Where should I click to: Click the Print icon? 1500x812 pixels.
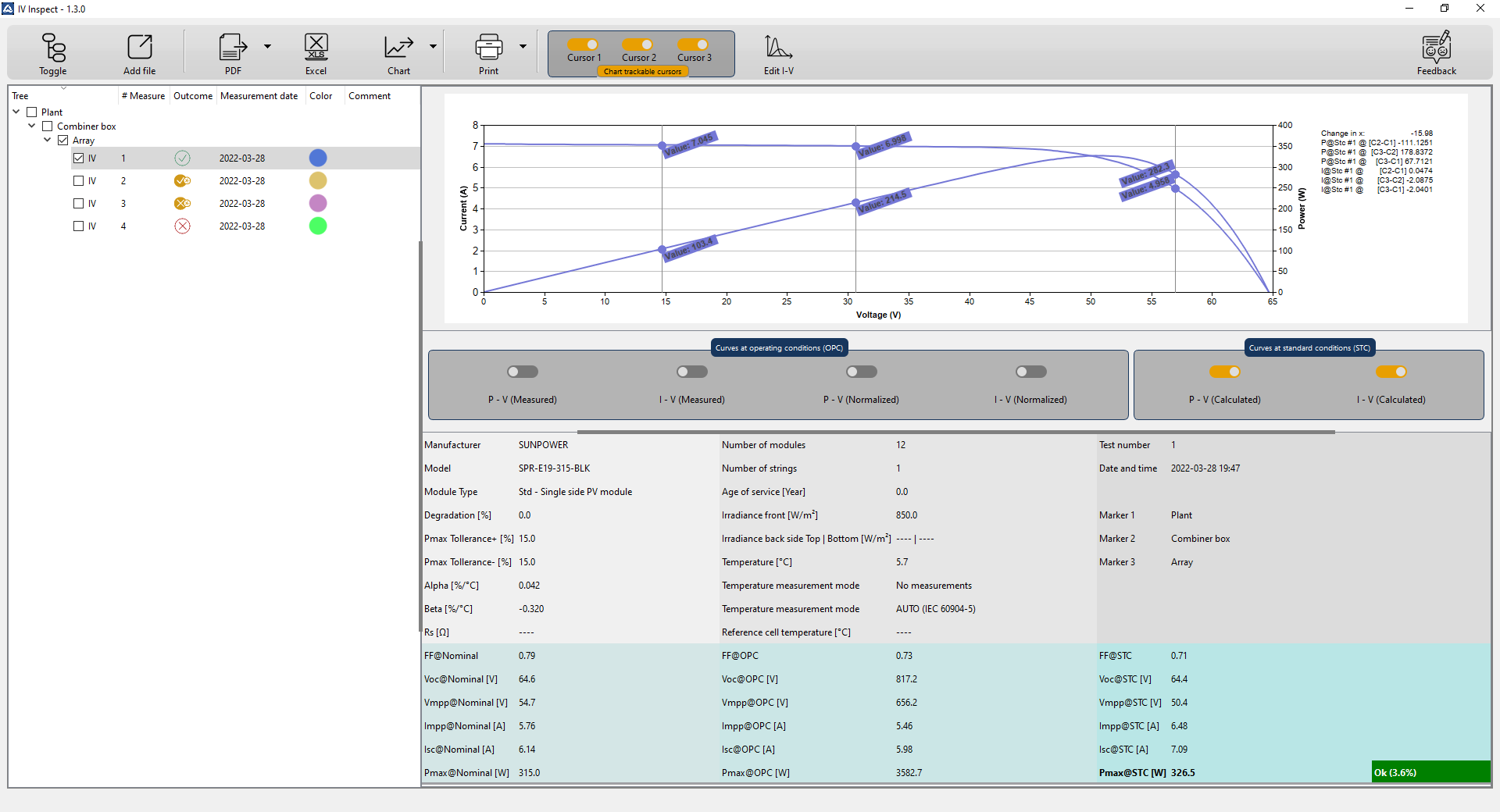click(488, 48)
